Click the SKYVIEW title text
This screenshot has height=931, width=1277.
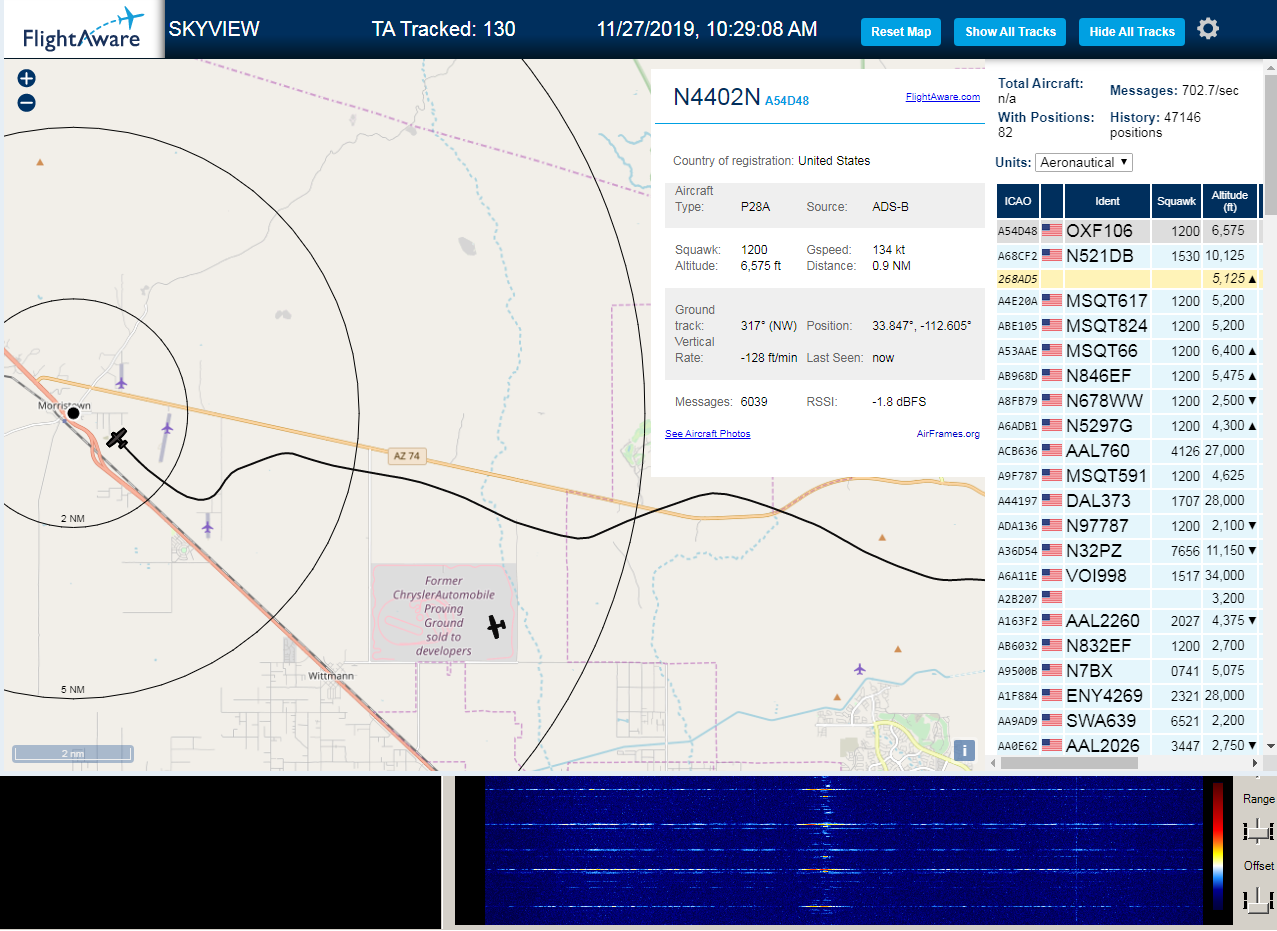(x=214, y=29)
